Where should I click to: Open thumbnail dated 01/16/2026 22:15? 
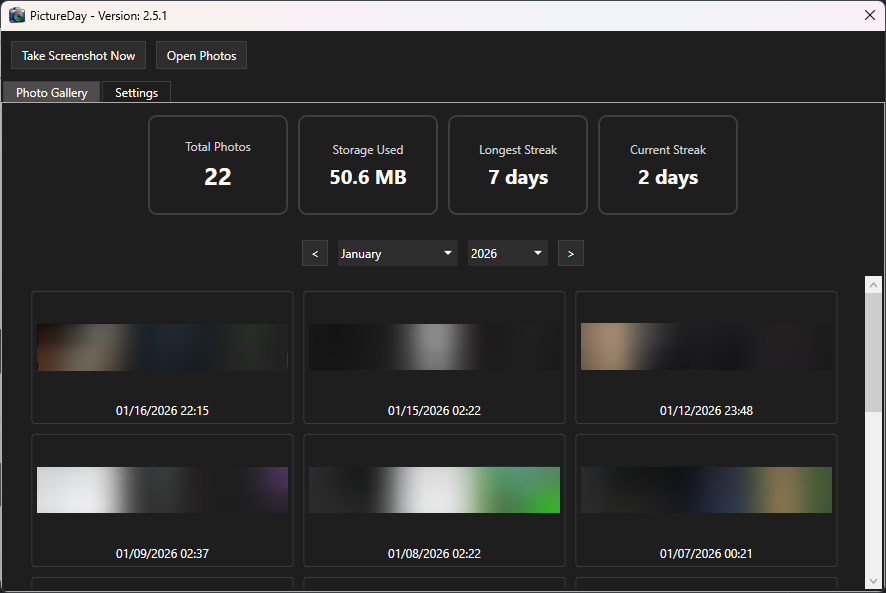[x=162, y=347]
